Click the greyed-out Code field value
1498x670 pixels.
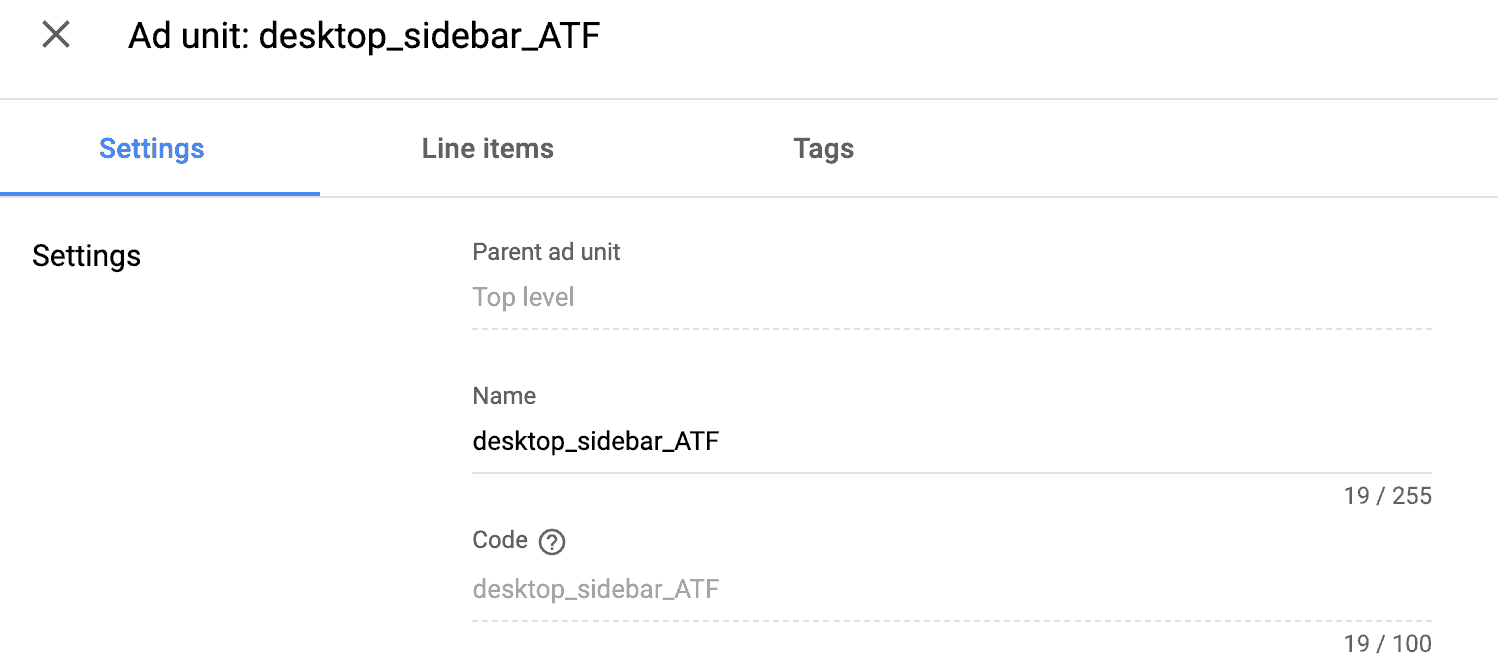click(596, 589)
